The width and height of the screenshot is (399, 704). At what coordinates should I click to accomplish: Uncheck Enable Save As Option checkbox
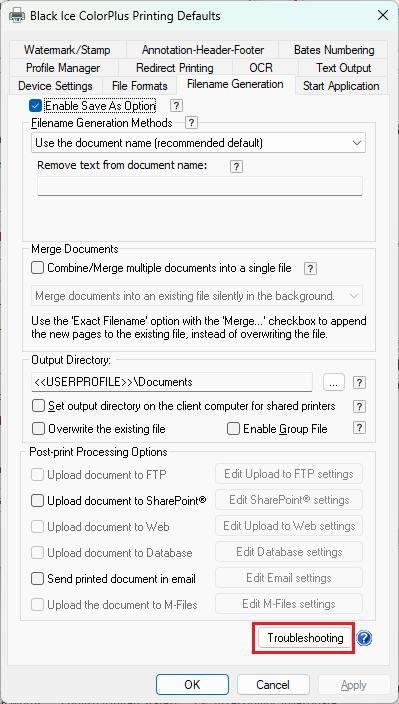(35, 106)
